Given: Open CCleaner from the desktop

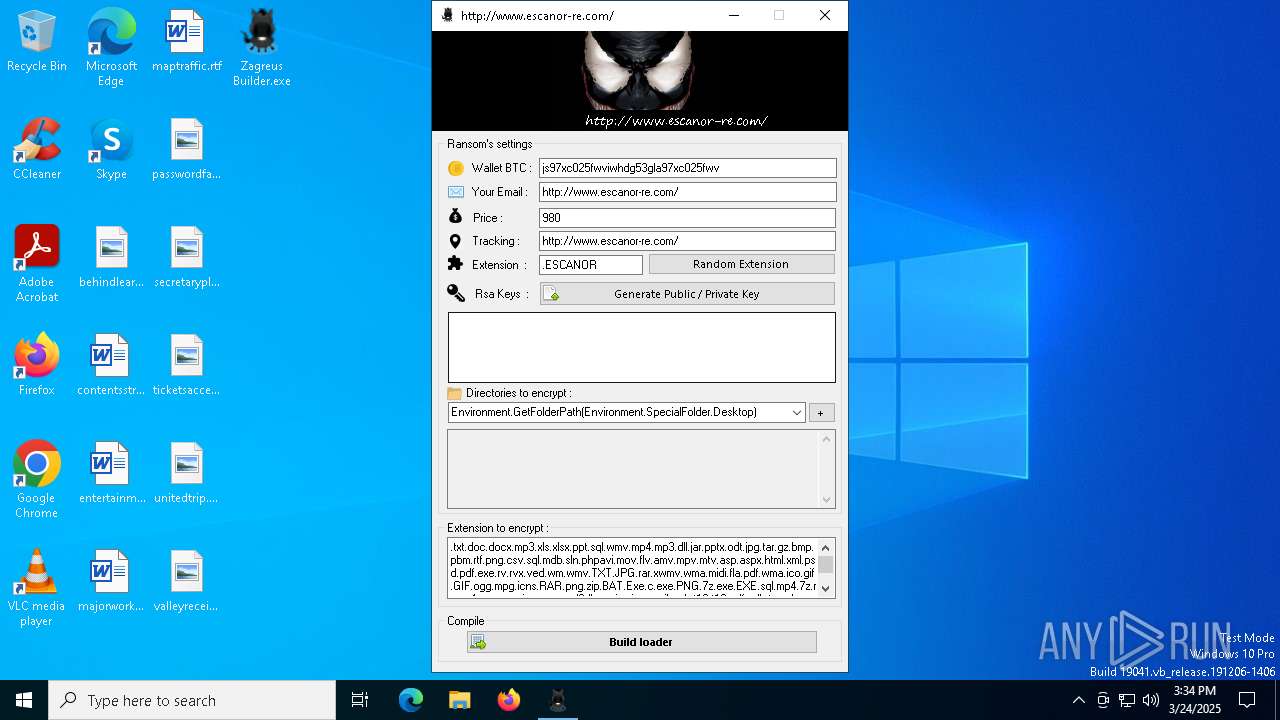Looking at the screenshot, I should pos(37,149).
